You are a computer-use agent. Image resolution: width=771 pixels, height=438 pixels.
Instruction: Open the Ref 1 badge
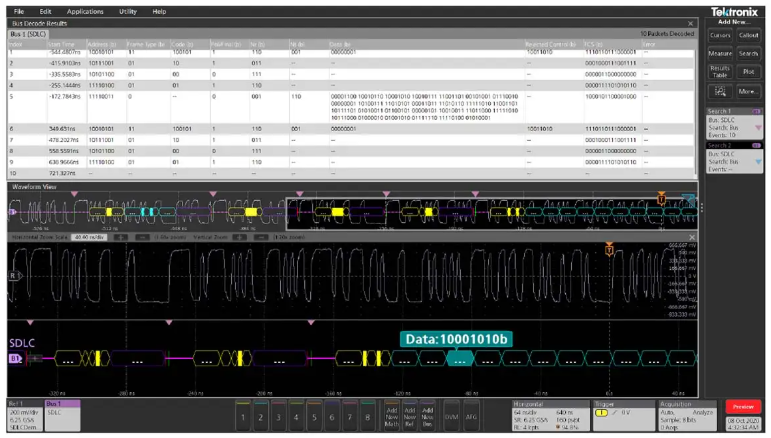click(26, 416)
